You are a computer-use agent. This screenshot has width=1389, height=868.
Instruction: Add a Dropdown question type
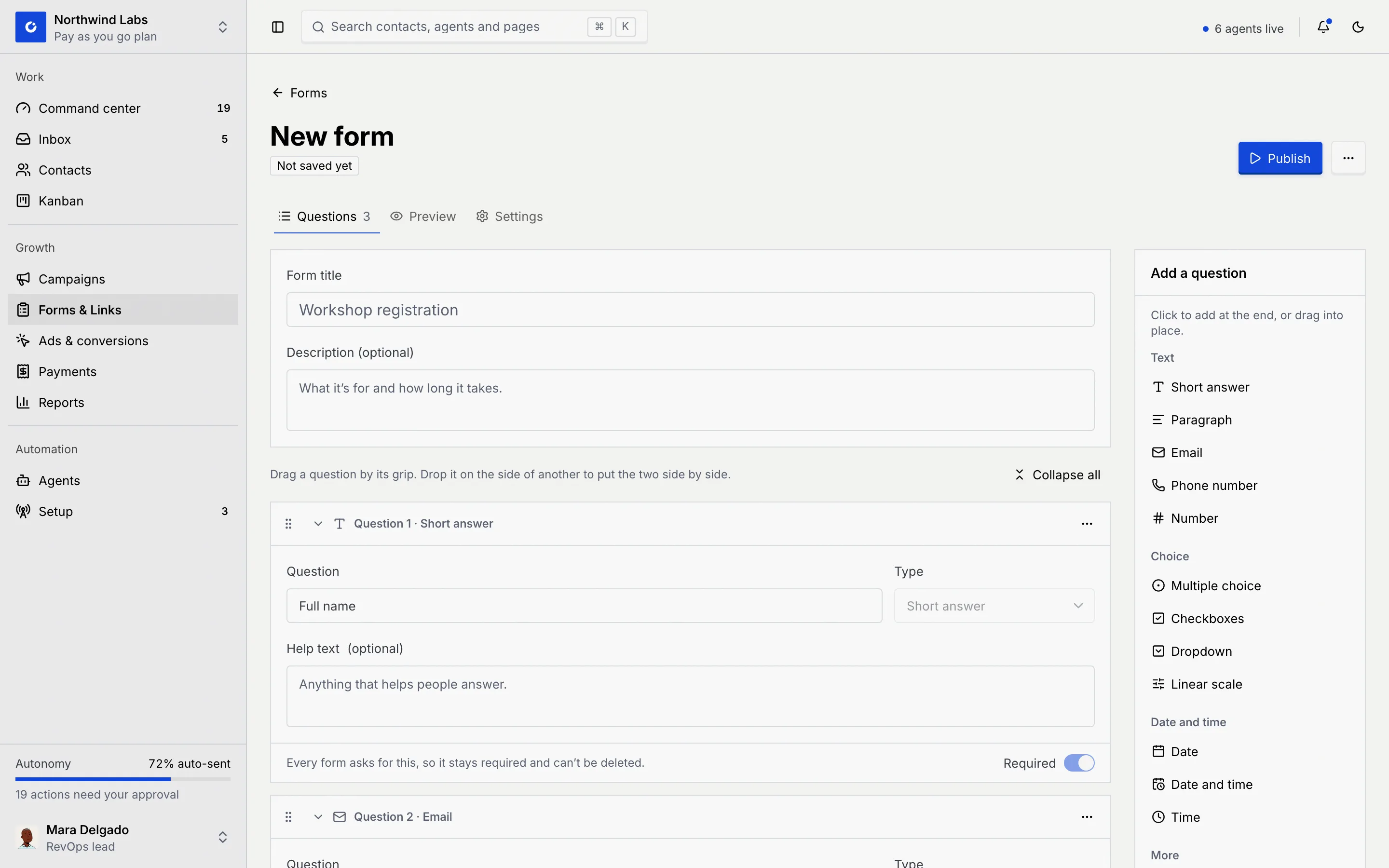click(x=1250, y=651)
